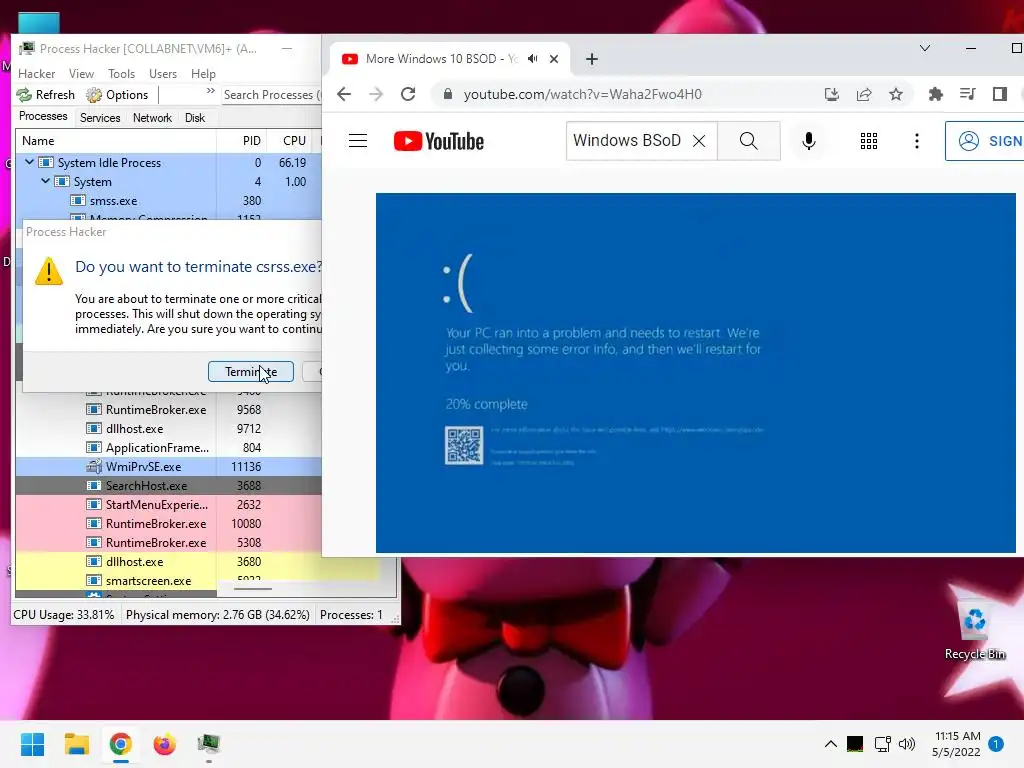Select dllhost.exe with PID 9712
This screenshot has width=1024, height=768.
168,428
